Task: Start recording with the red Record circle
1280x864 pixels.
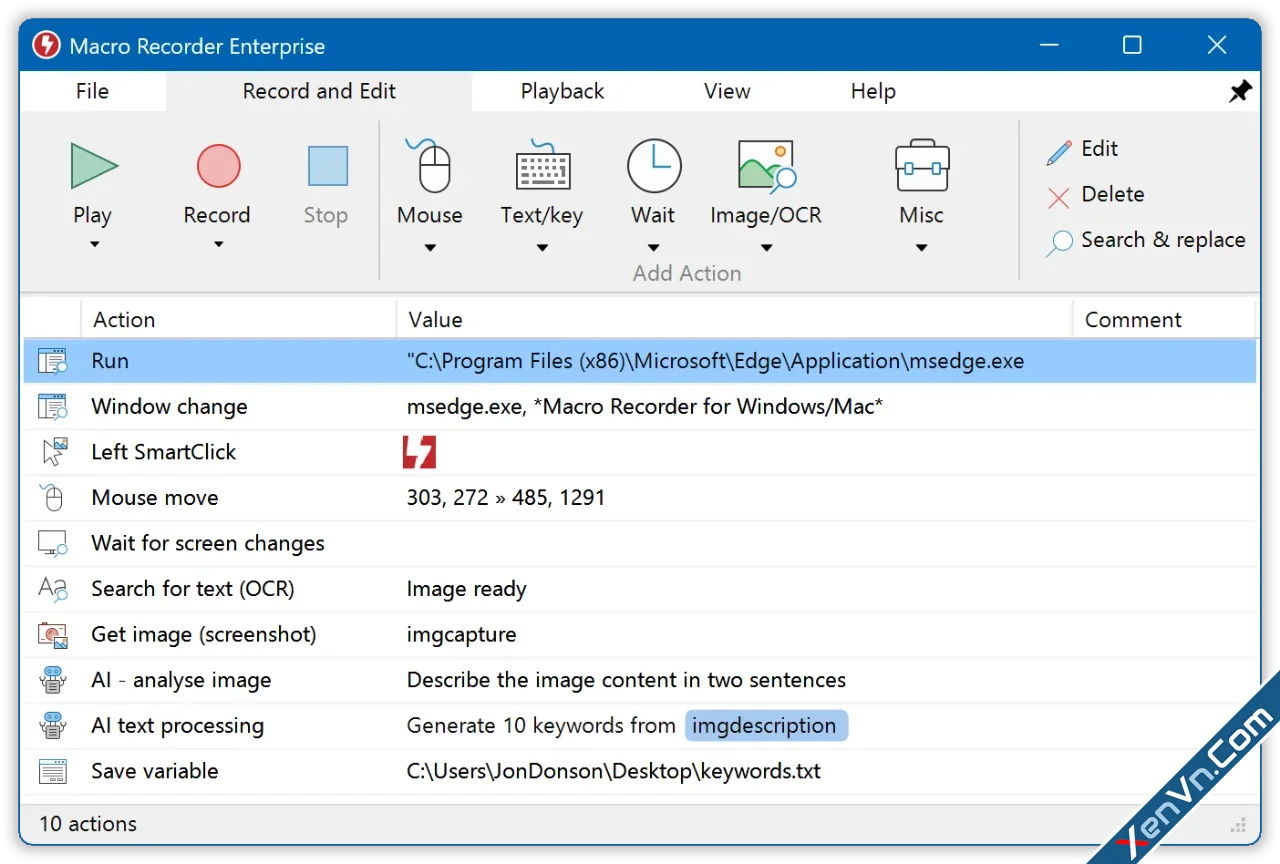Action: tap(218, 166)
